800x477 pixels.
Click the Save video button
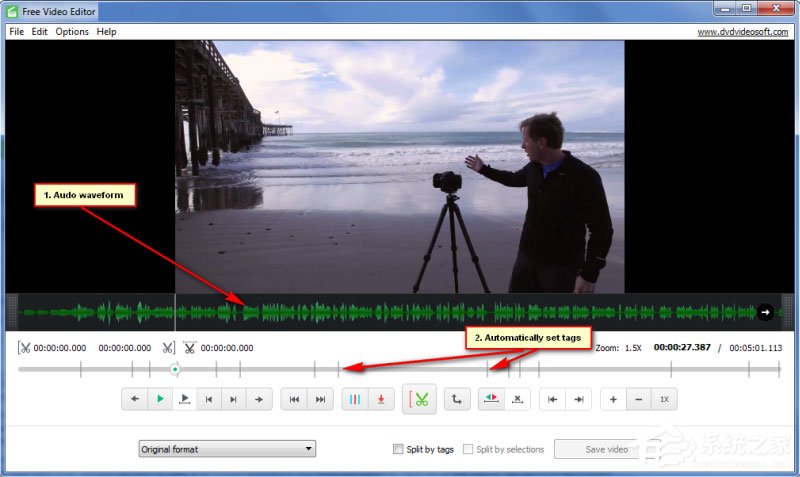(607, 449)
